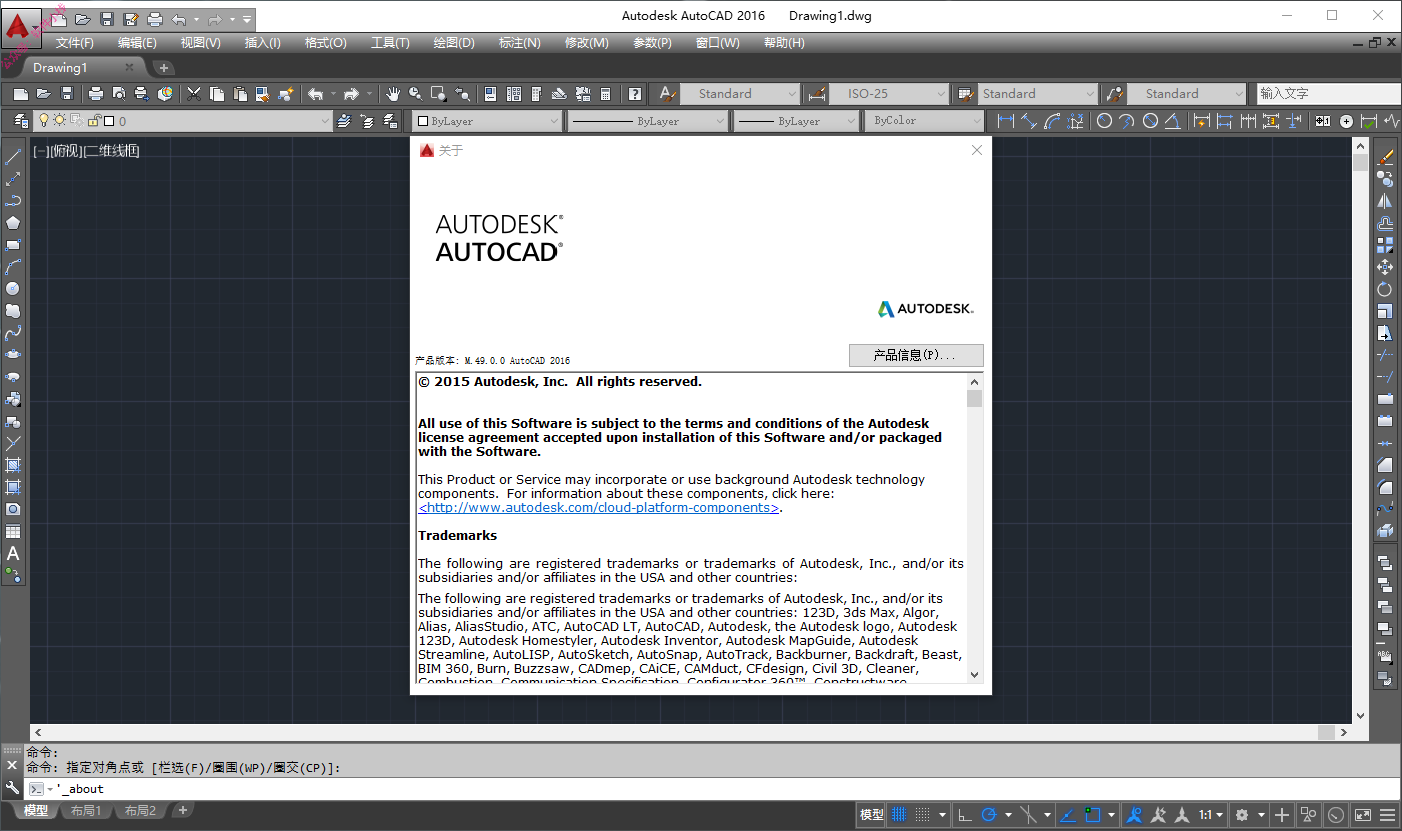Viewport: 1402px width, 831px height.
Task: Select the Rotate modify tool
Action: 1385,289
